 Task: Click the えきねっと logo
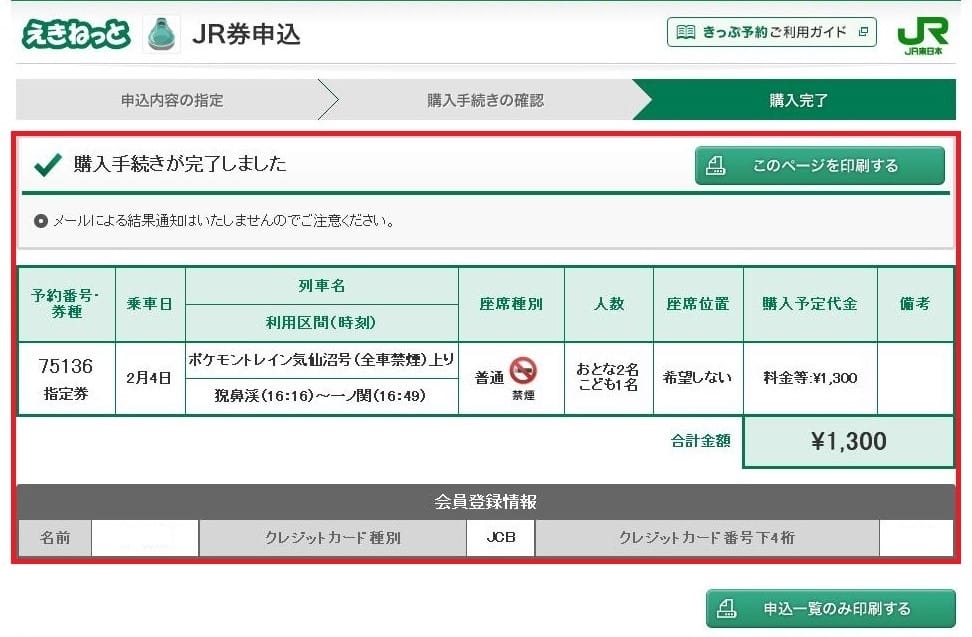[76, 33]
